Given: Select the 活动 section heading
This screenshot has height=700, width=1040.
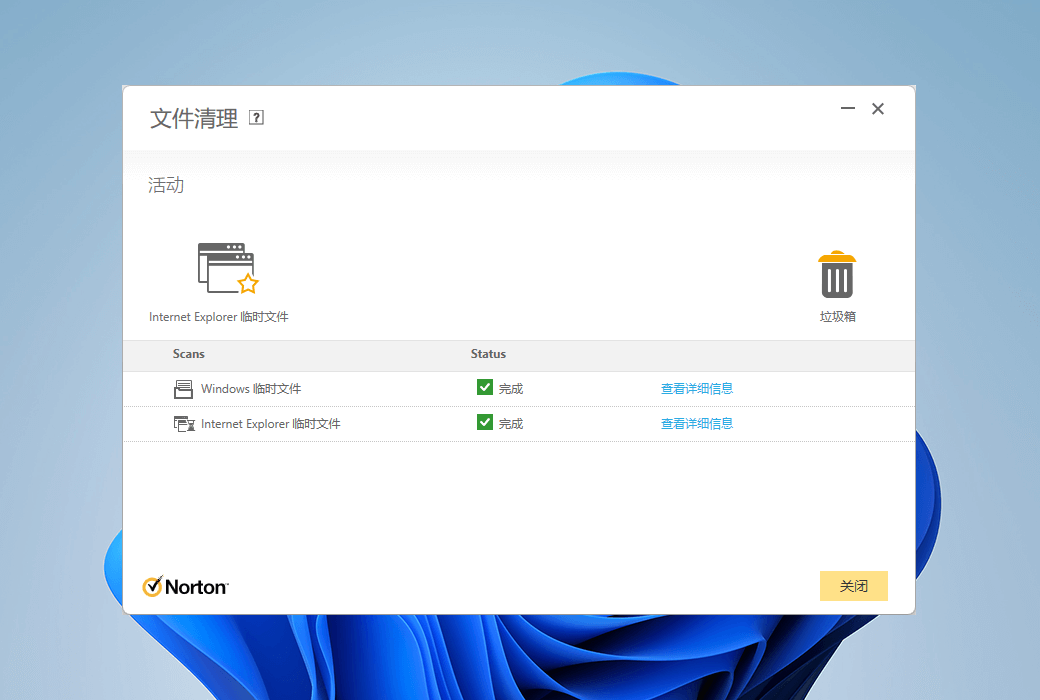Looking at the screenshot, I should click(166, 185).
